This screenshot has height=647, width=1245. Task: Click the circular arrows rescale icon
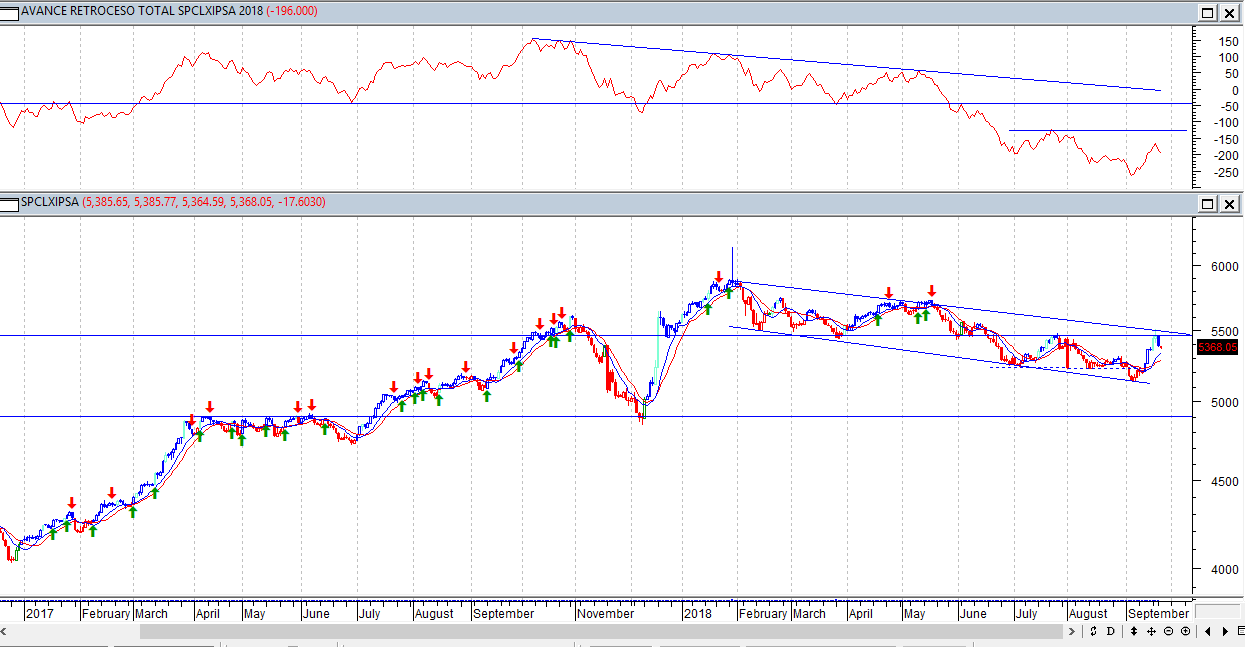click(1094, 631)
